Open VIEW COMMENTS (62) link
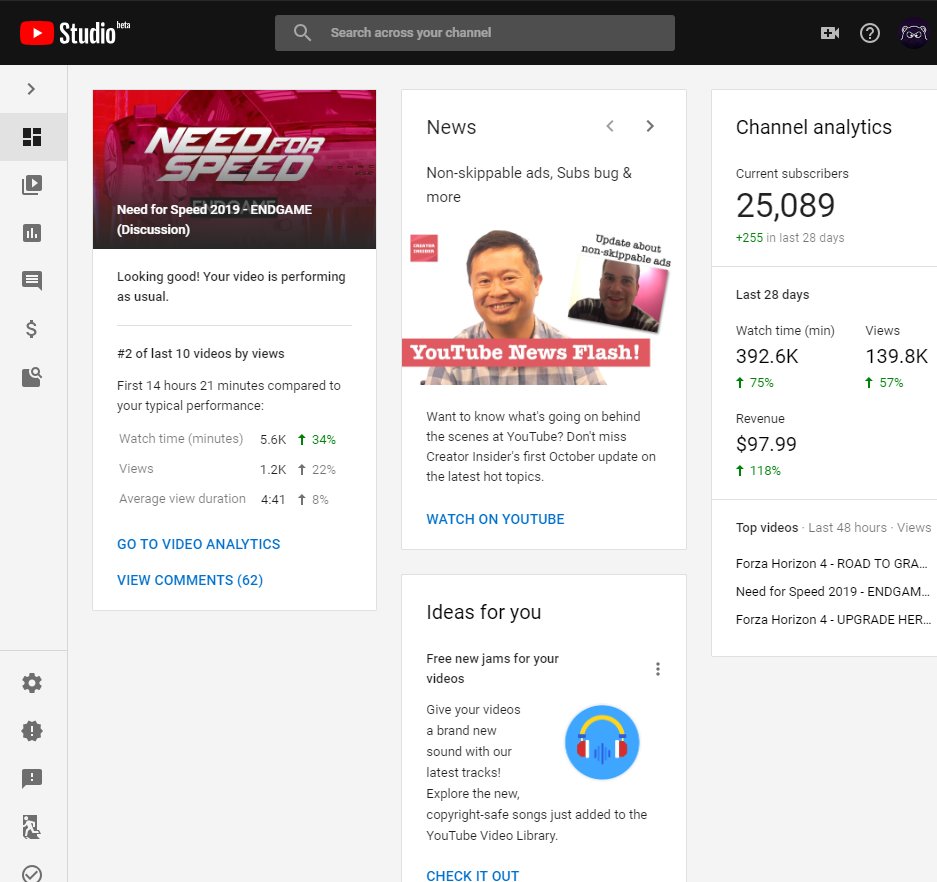Image resolution: width=937 pixels, height=882 pixels. click(x=190, y=580)
